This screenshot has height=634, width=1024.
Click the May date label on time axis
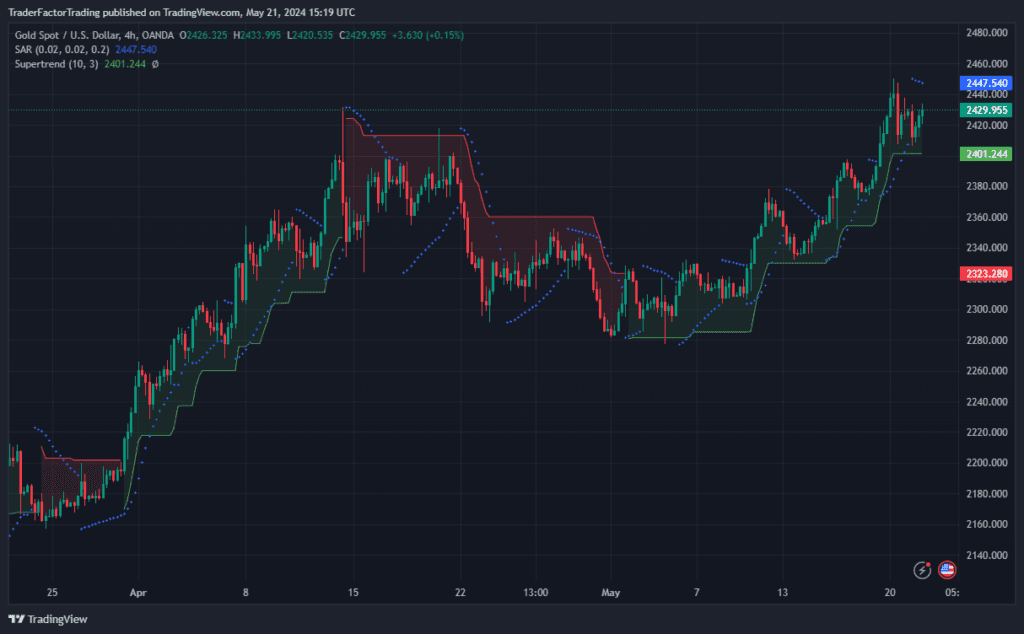coord(611,592)
